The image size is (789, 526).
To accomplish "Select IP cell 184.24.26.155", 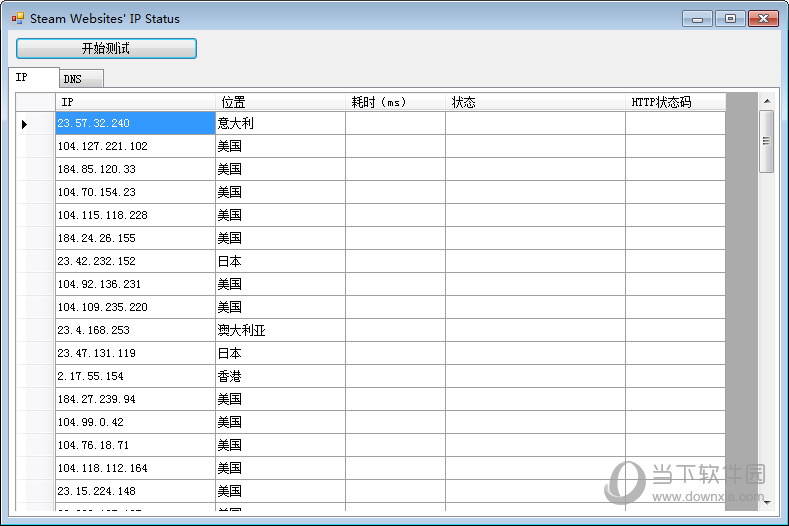I will (135, 238).
